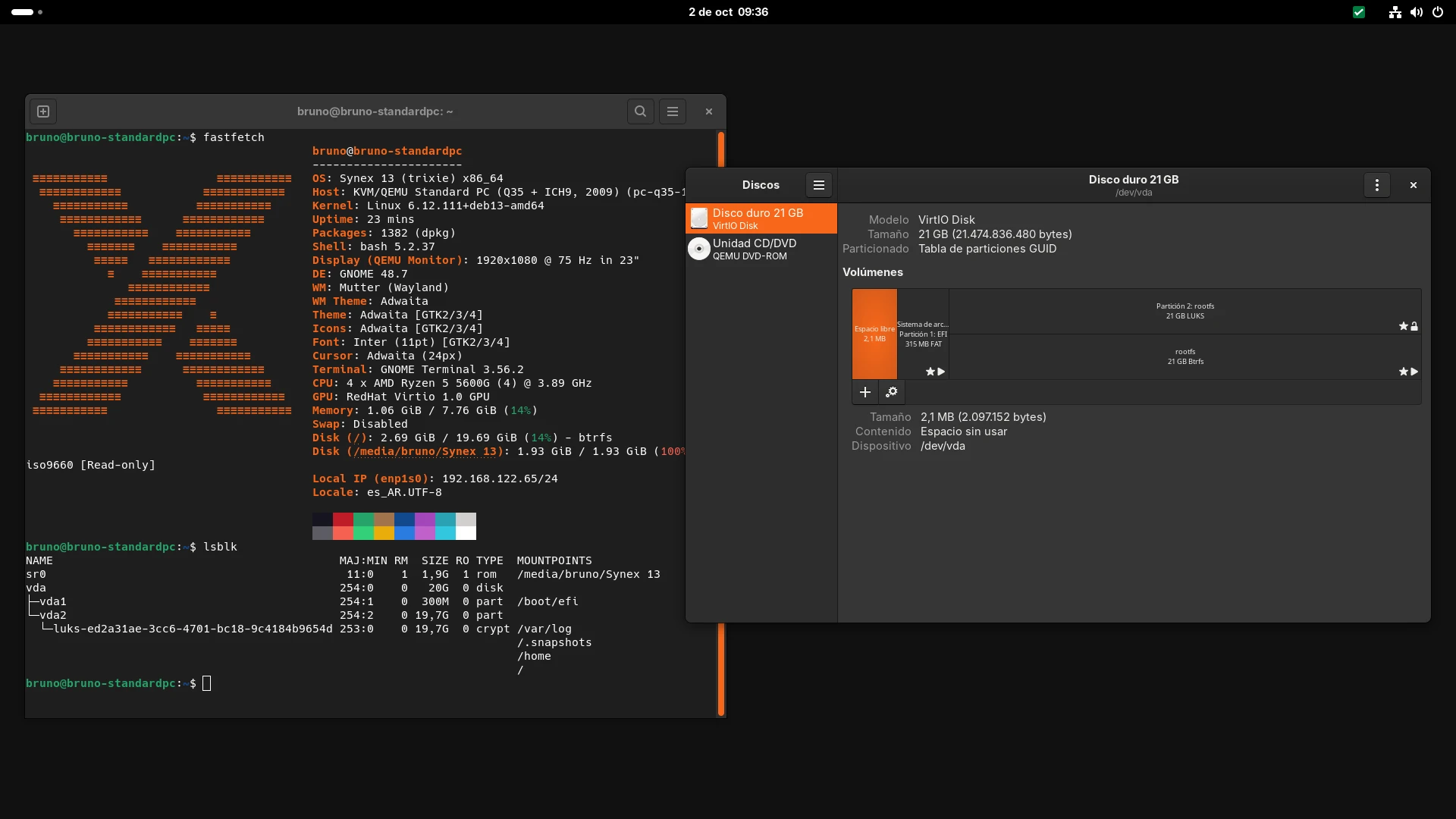Click the Local IP 192.168.122.65/24 value
This screenshot has width=1456, height=819.
[500, 479]
